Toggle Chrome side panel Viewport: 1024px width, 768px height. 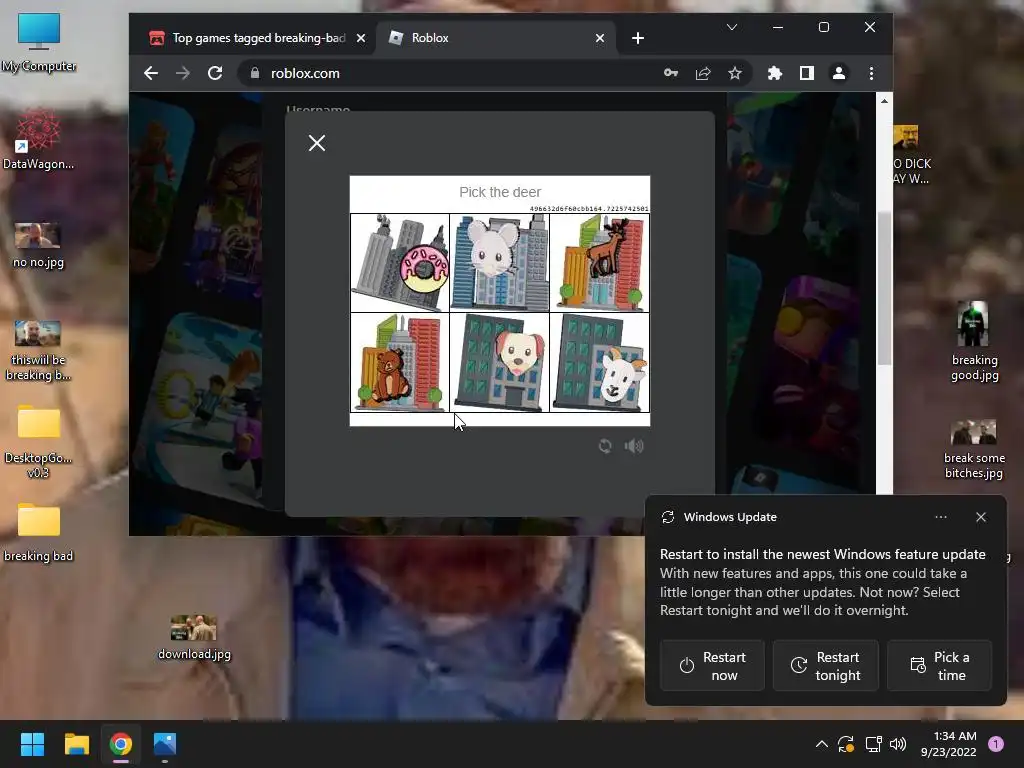point(807,73)
